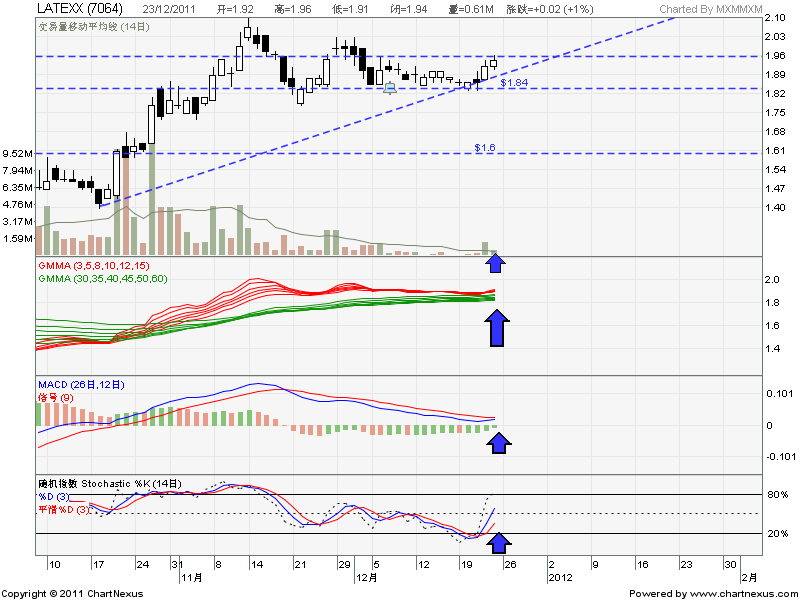800x600 pixels.
Task: Click the blue arrow in the GMMA panel
Action: click(x=497, y=328)
